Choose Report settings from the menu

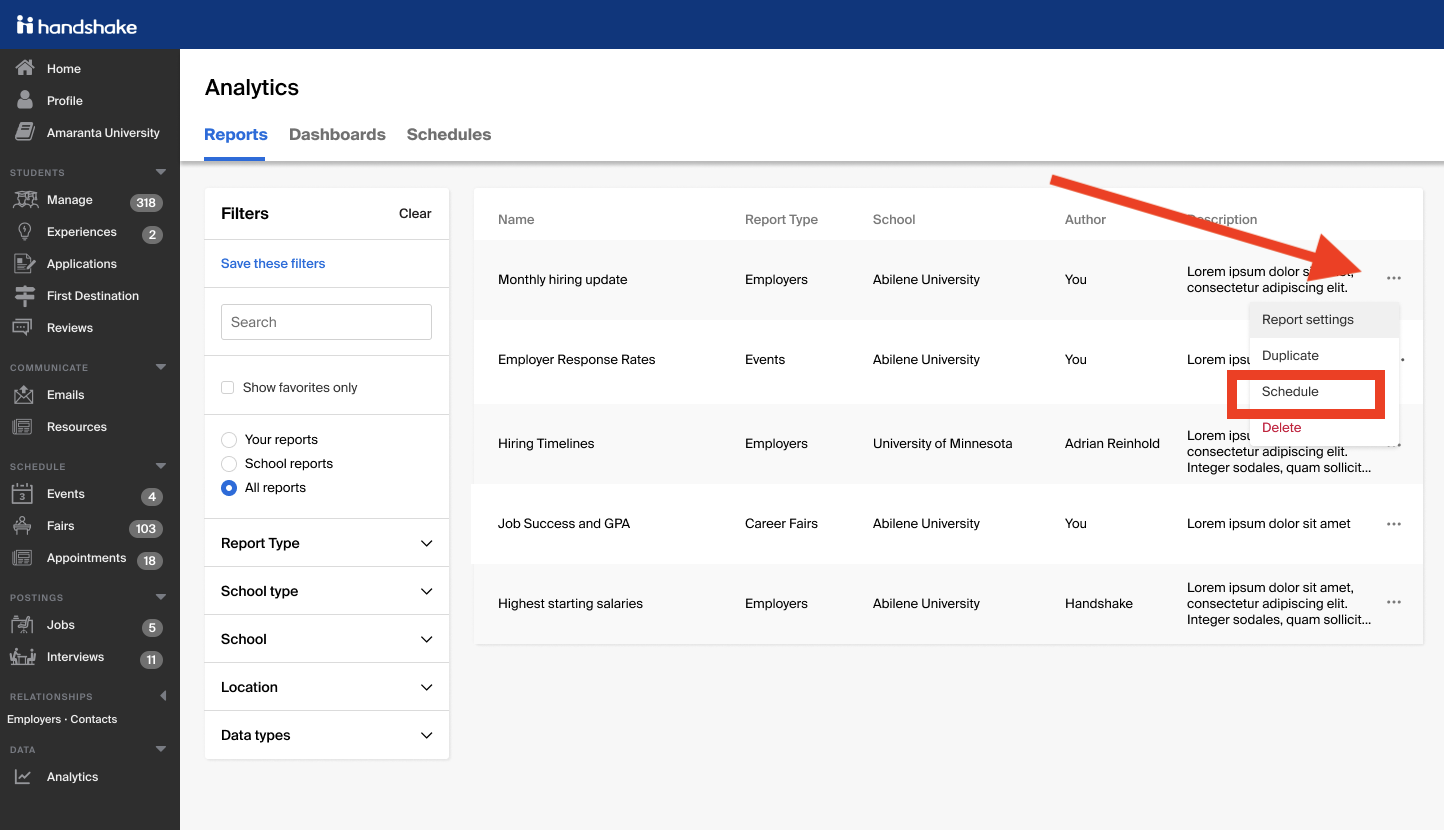coord(1324,320)
